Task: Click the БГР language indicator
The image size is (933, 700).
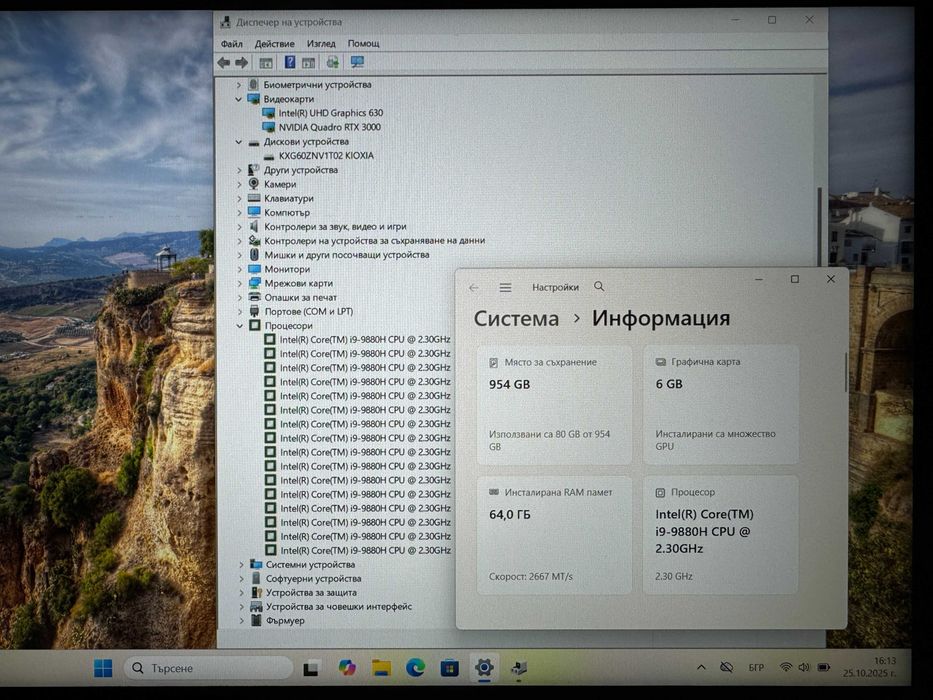Action: pos(756,668)
